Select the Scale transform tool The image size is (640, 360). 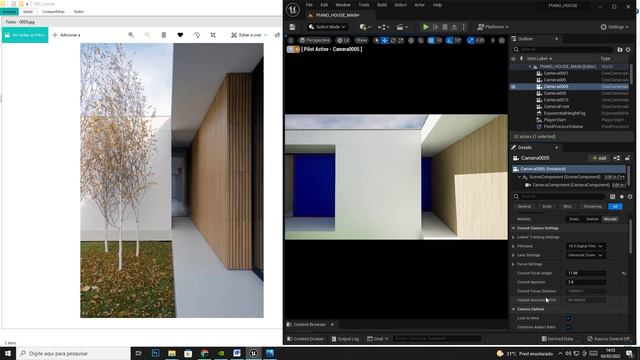coord(401,40)
